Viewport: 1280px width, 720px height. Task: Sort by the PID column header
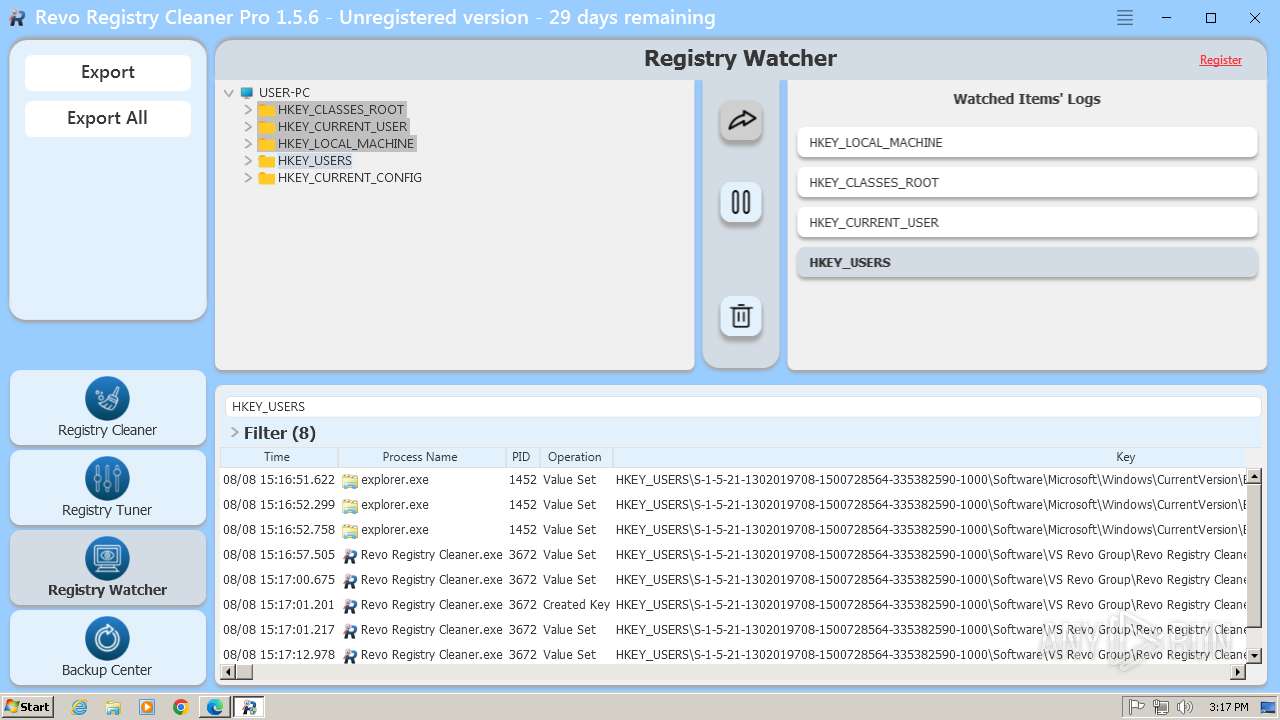tap(521, 457)
